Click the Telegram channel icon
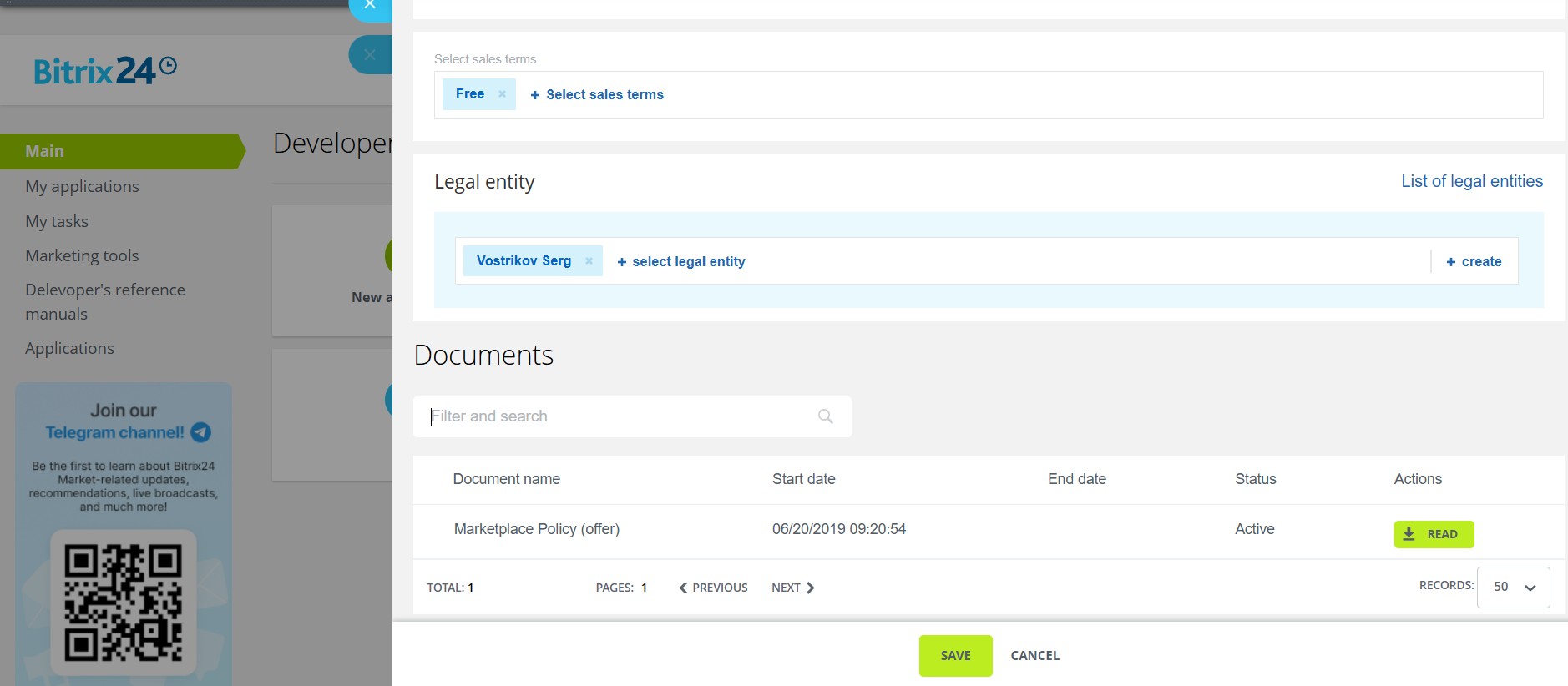 coord(200,432)
